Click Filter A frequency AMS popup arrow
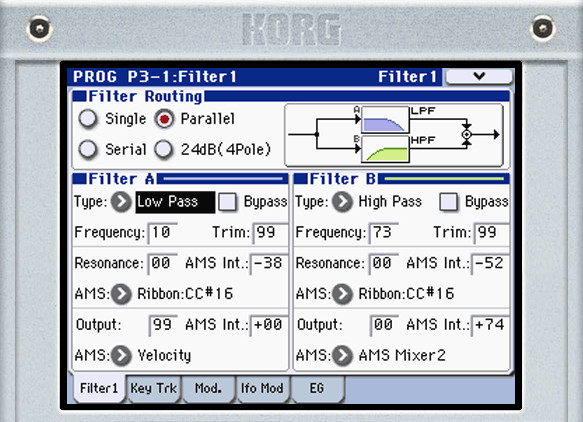This screenshot has height=422, width=583. (122, 294)
